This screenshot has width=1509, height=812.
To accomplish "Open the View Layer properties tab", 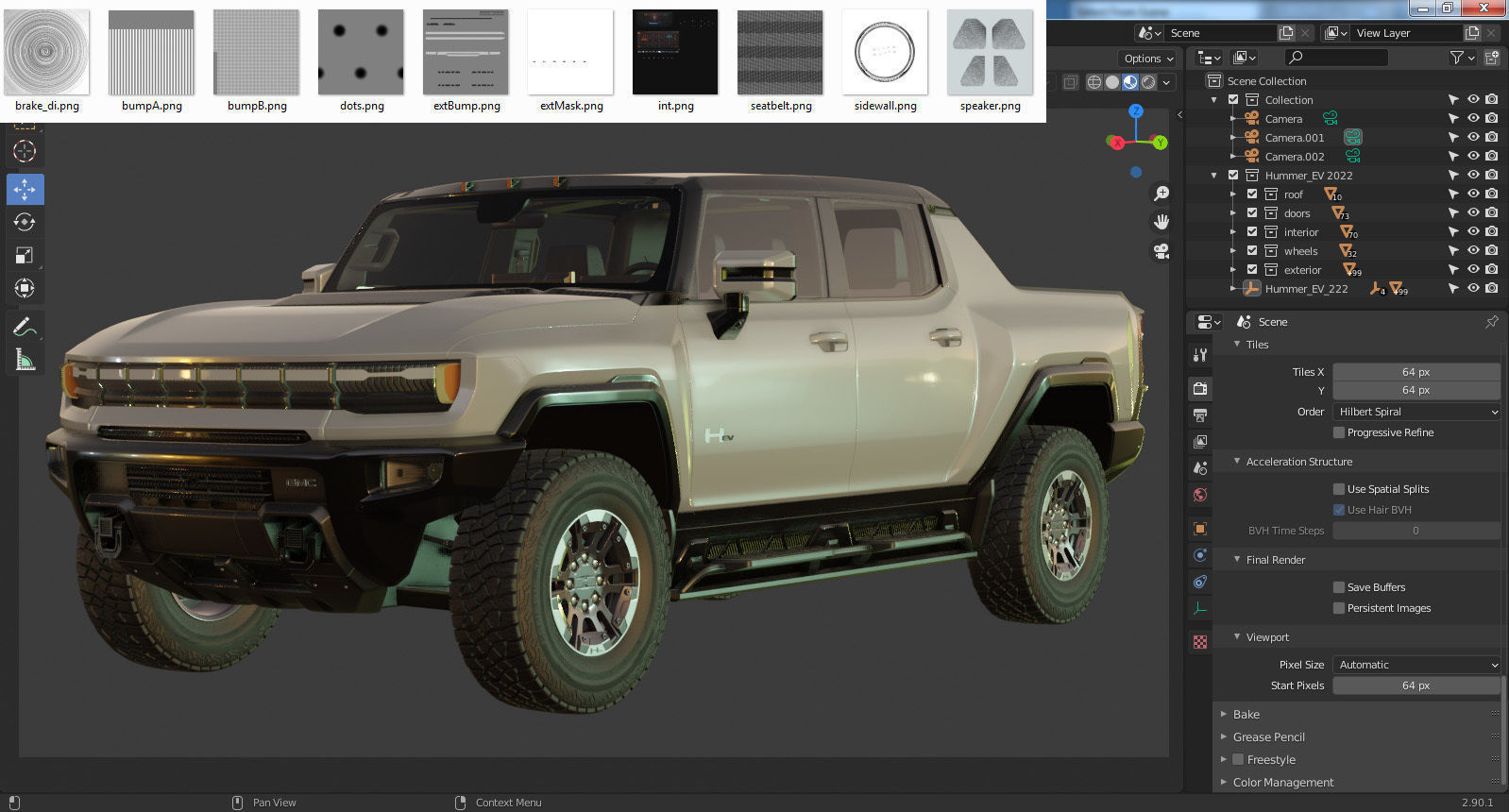I will (1200, 441).
